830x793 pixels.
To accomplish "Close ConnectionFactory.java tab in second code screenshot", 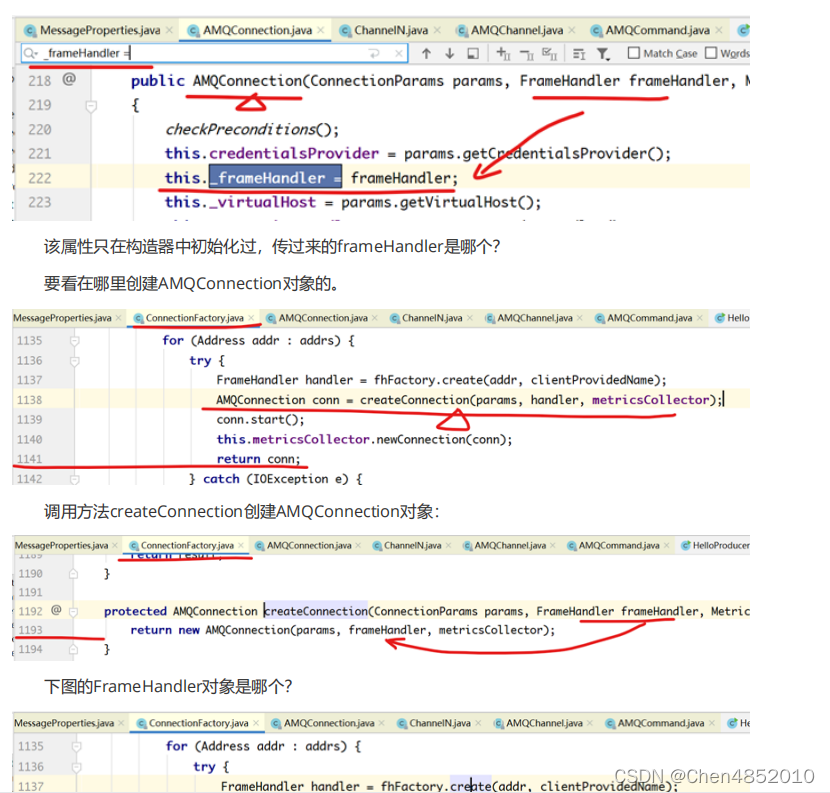I will [x=251, y=318].
